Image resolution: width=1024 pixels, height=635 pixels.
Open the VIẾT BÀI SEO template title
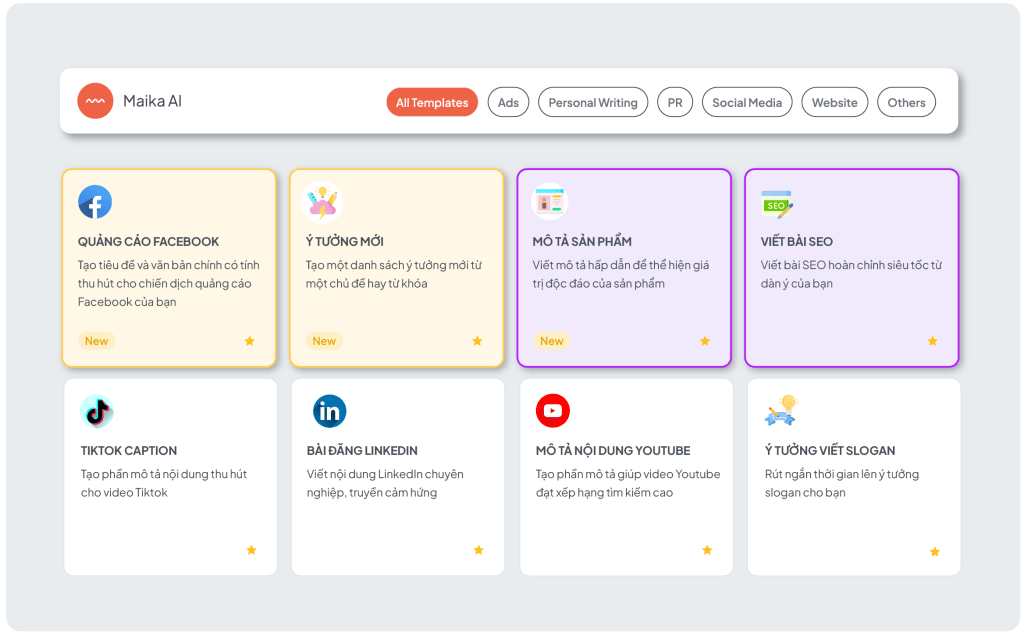(797, 242)
